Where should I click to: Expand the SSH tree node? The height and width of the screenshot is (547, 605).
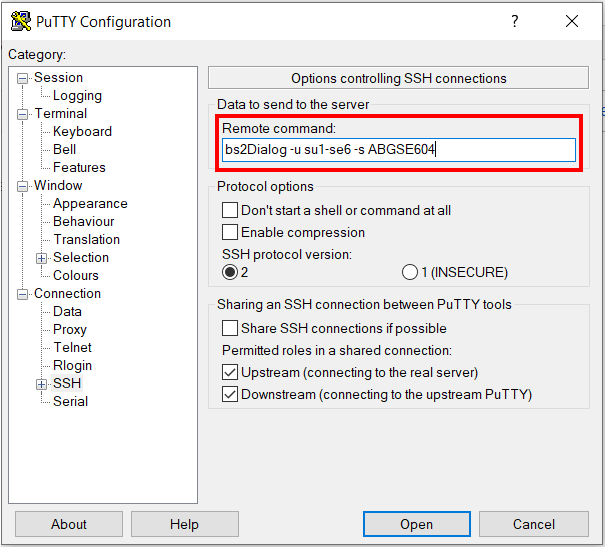[42, 384]
